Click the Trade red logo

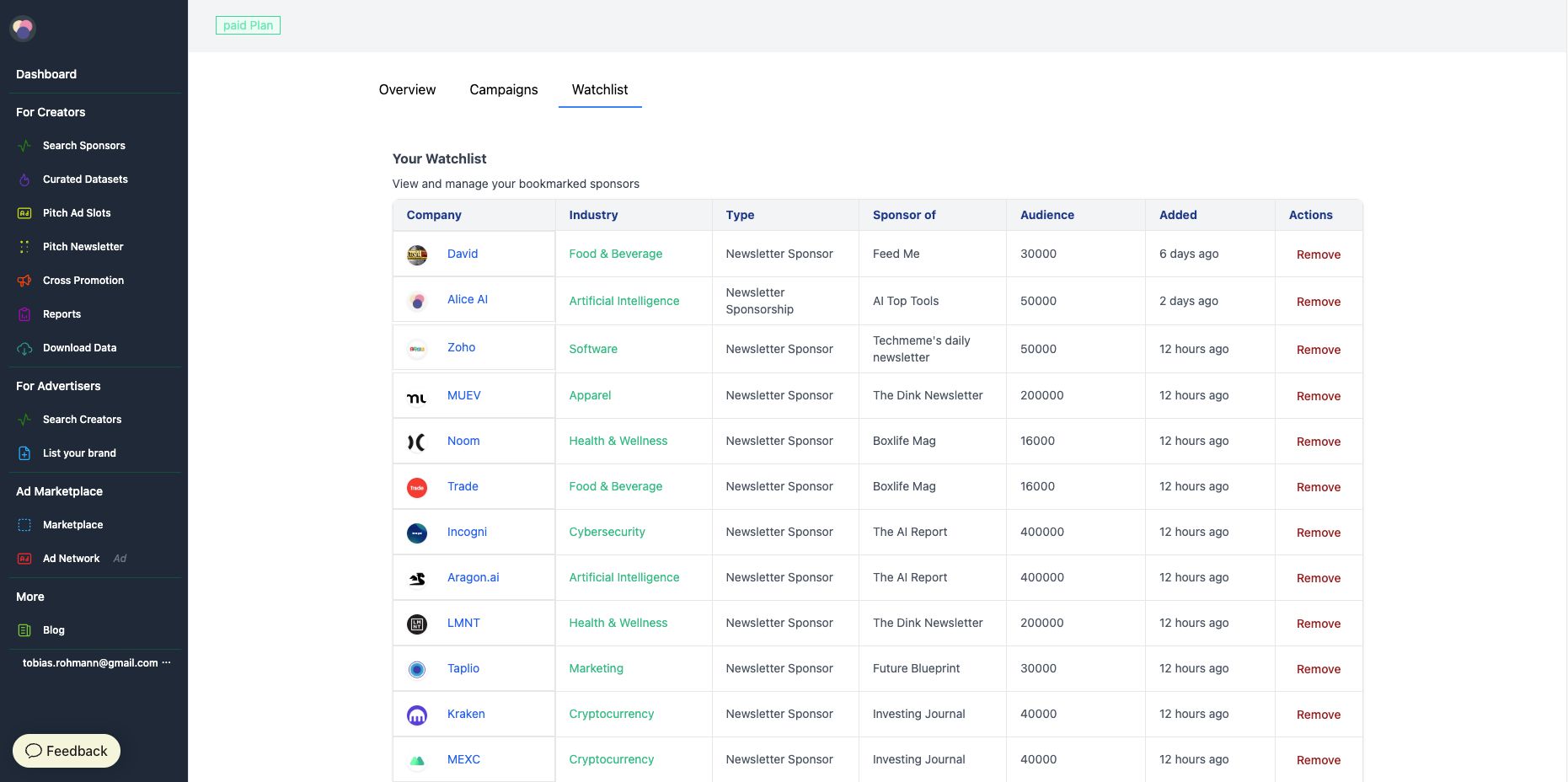(x=417, y=488)
